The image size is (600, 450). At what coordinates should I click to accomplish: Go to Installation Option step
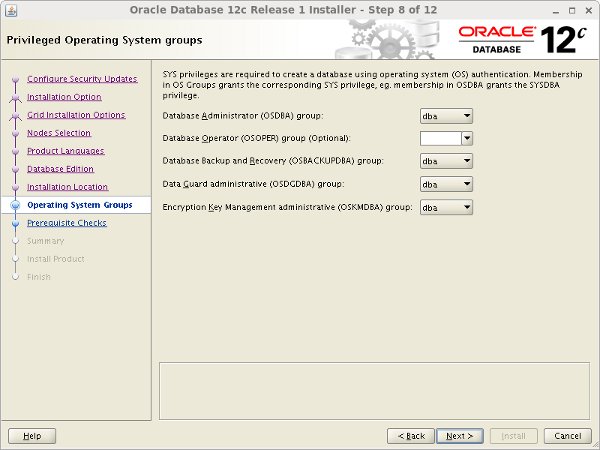click(64, 97)
